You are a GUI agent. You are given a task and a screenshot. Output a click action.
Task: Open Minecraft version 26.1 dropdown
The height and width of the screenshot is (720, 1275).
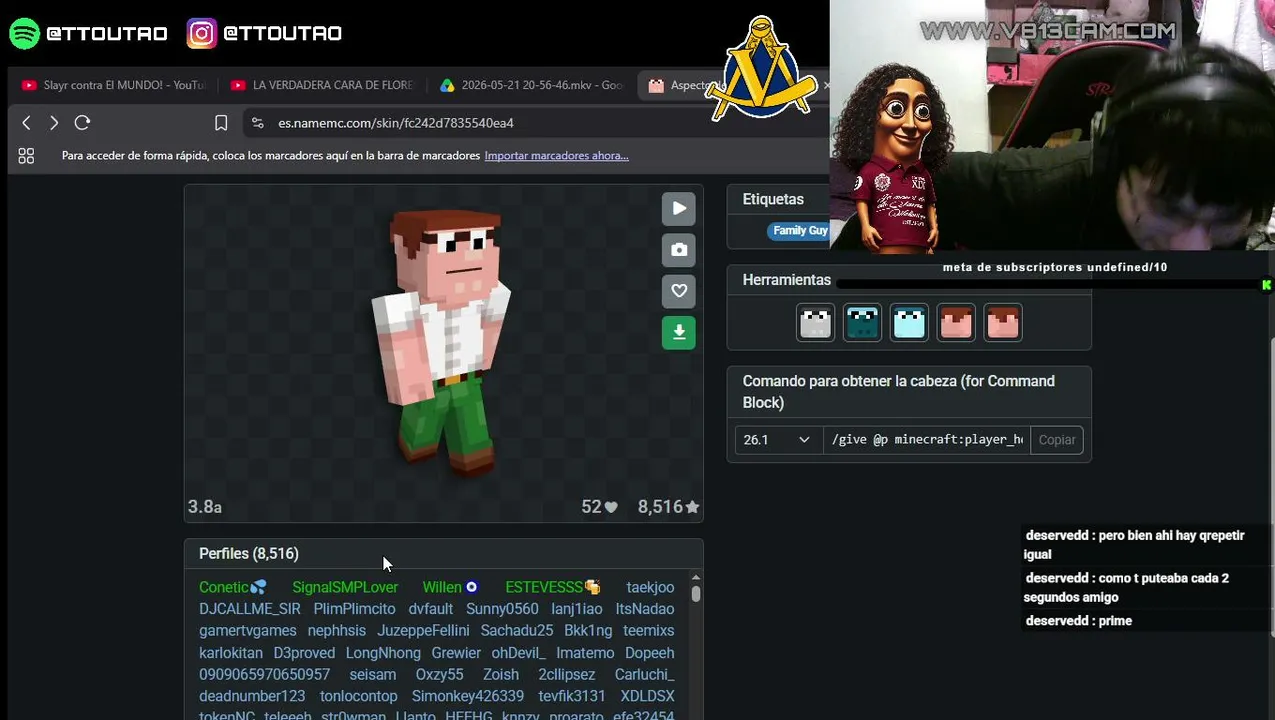pos(778,440)
